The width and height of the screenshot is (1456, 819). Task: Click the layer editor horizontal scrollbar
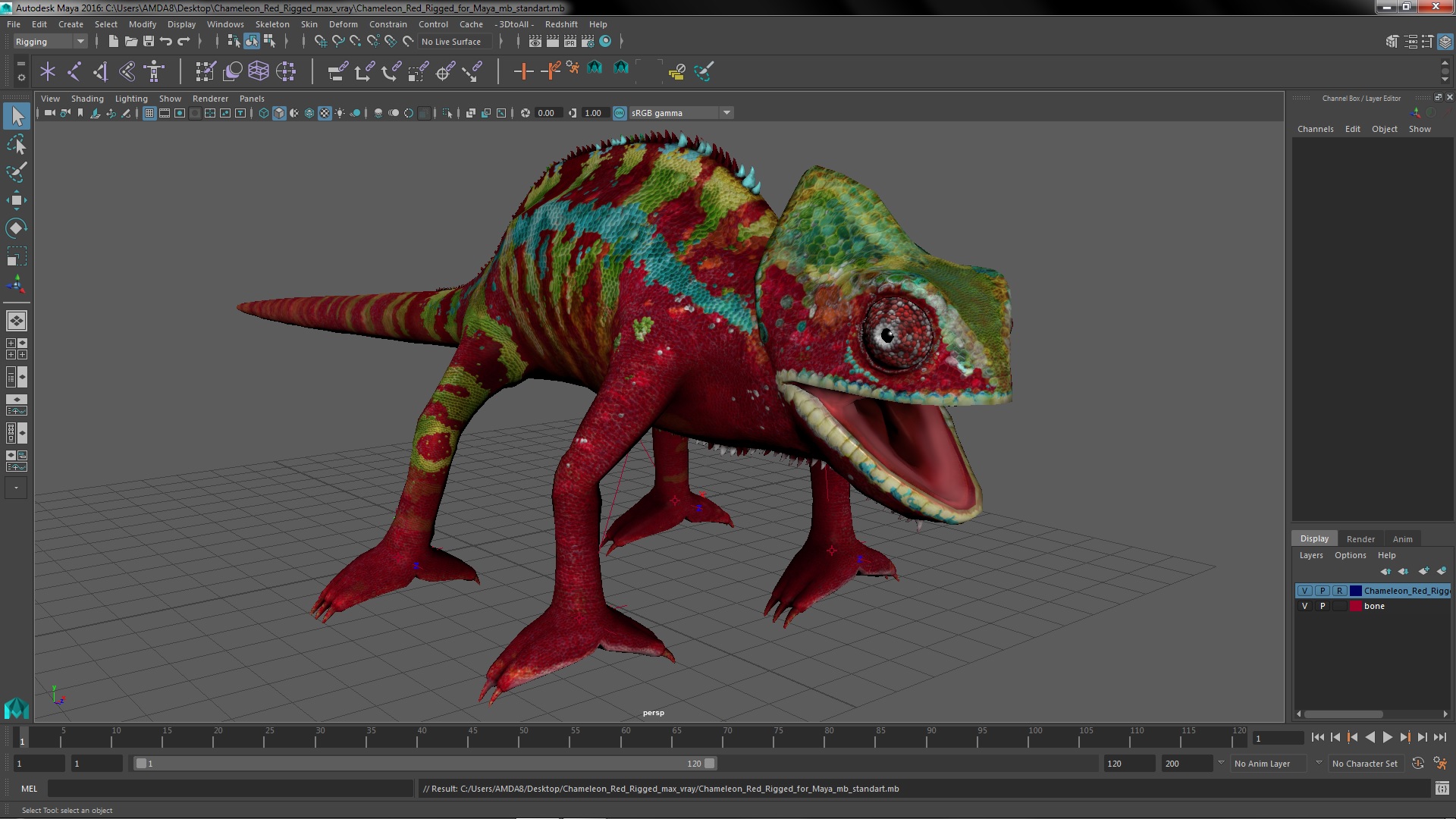coord(1343,714)
